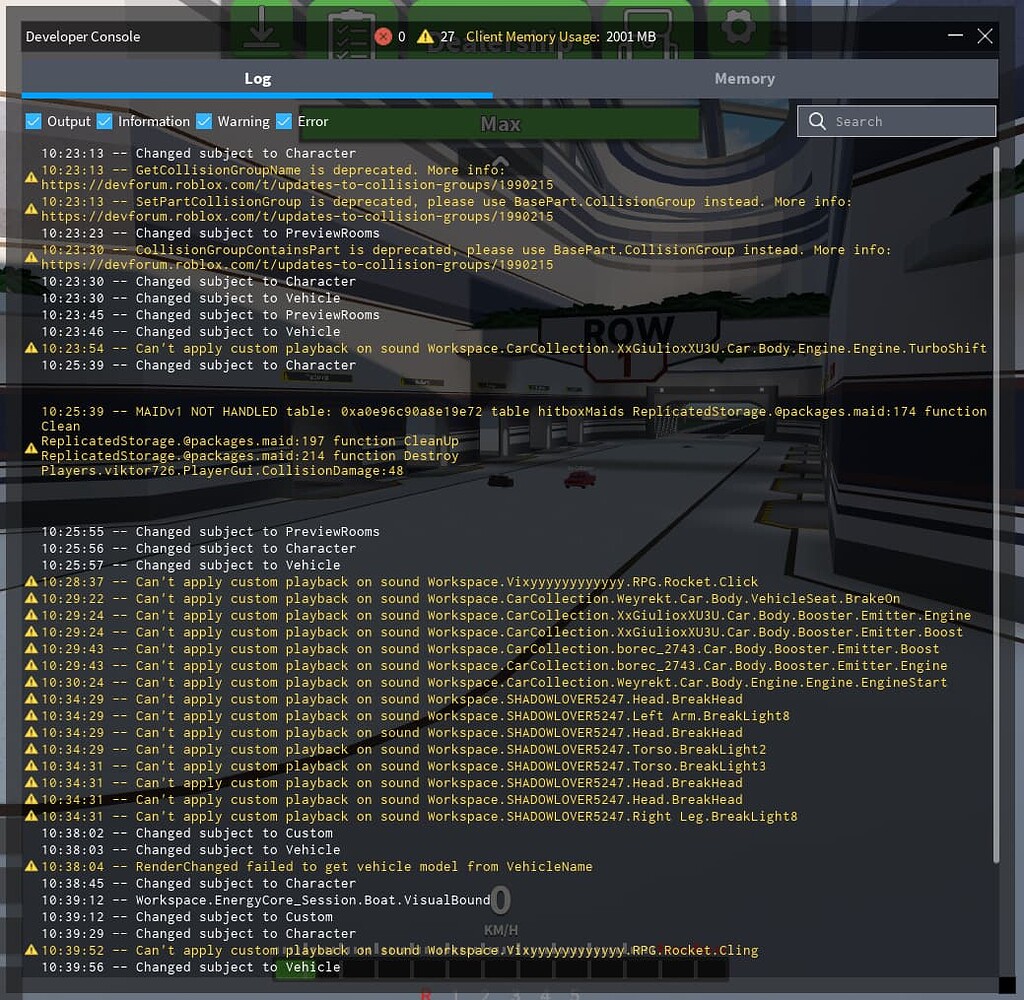Uncheck the Output filter checkbox
Screen dimensions: 1024x1000
(x=34, y=122)
